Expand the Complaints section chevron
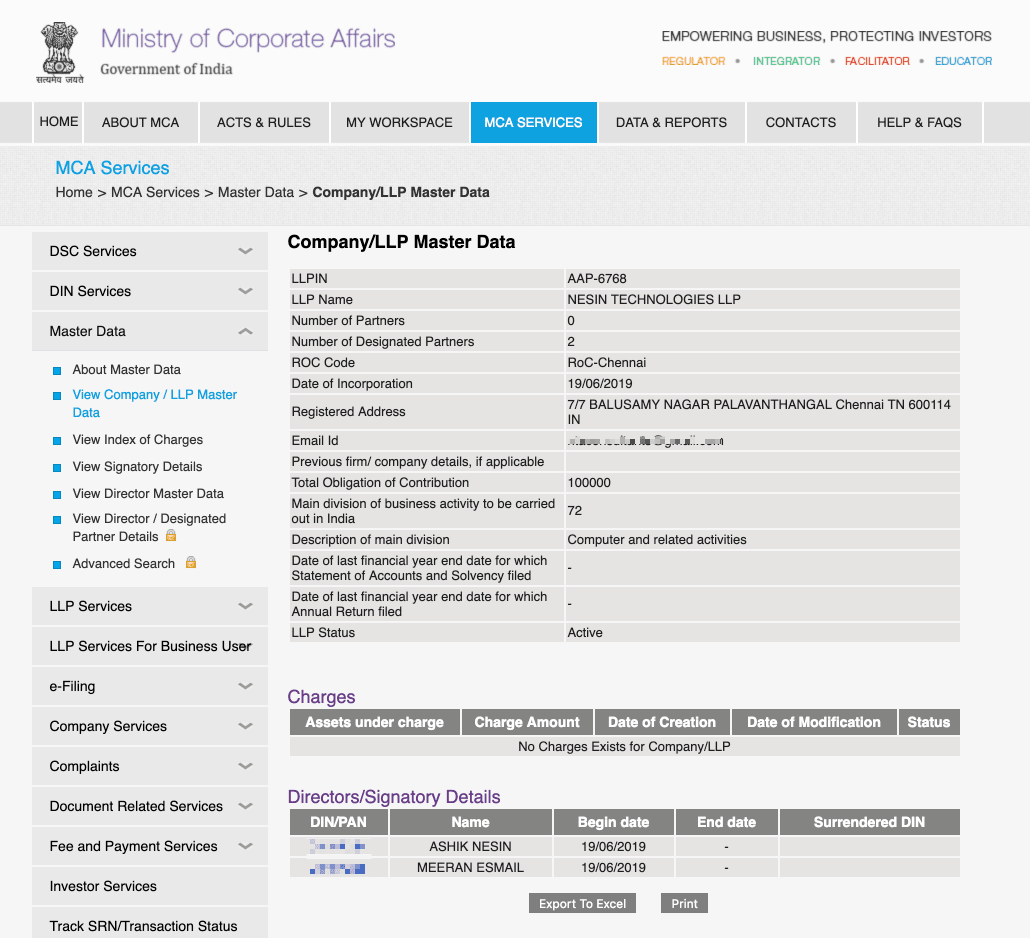The width and height of the screenshot is (1030, 938). 245,767
